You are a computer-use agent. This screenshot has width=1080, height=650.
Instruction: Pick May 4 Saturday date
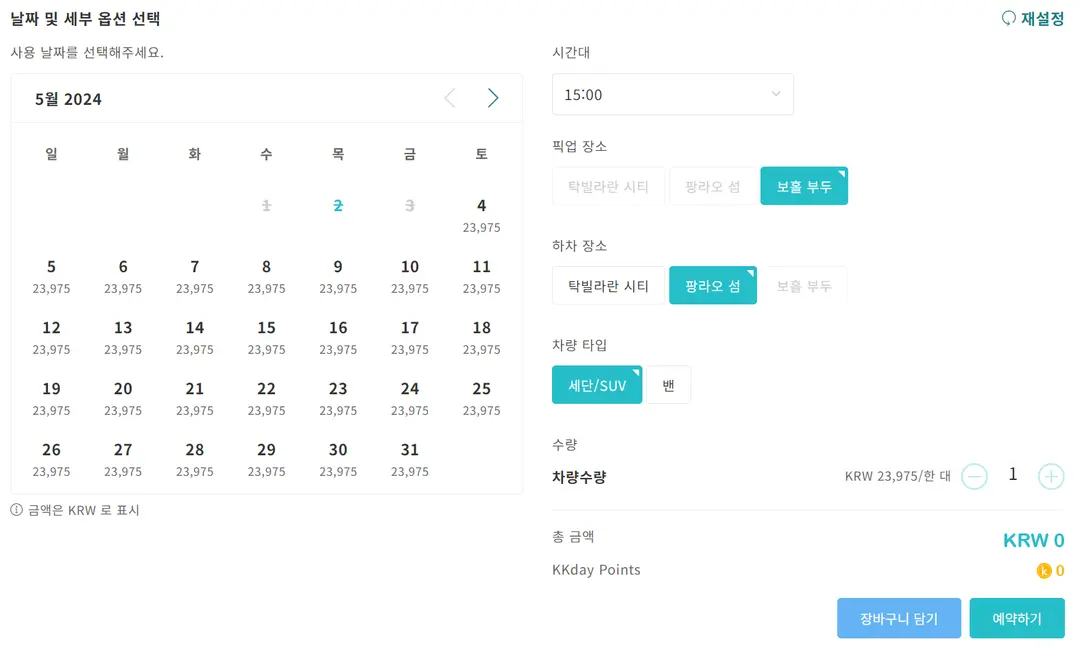point(481,215)
